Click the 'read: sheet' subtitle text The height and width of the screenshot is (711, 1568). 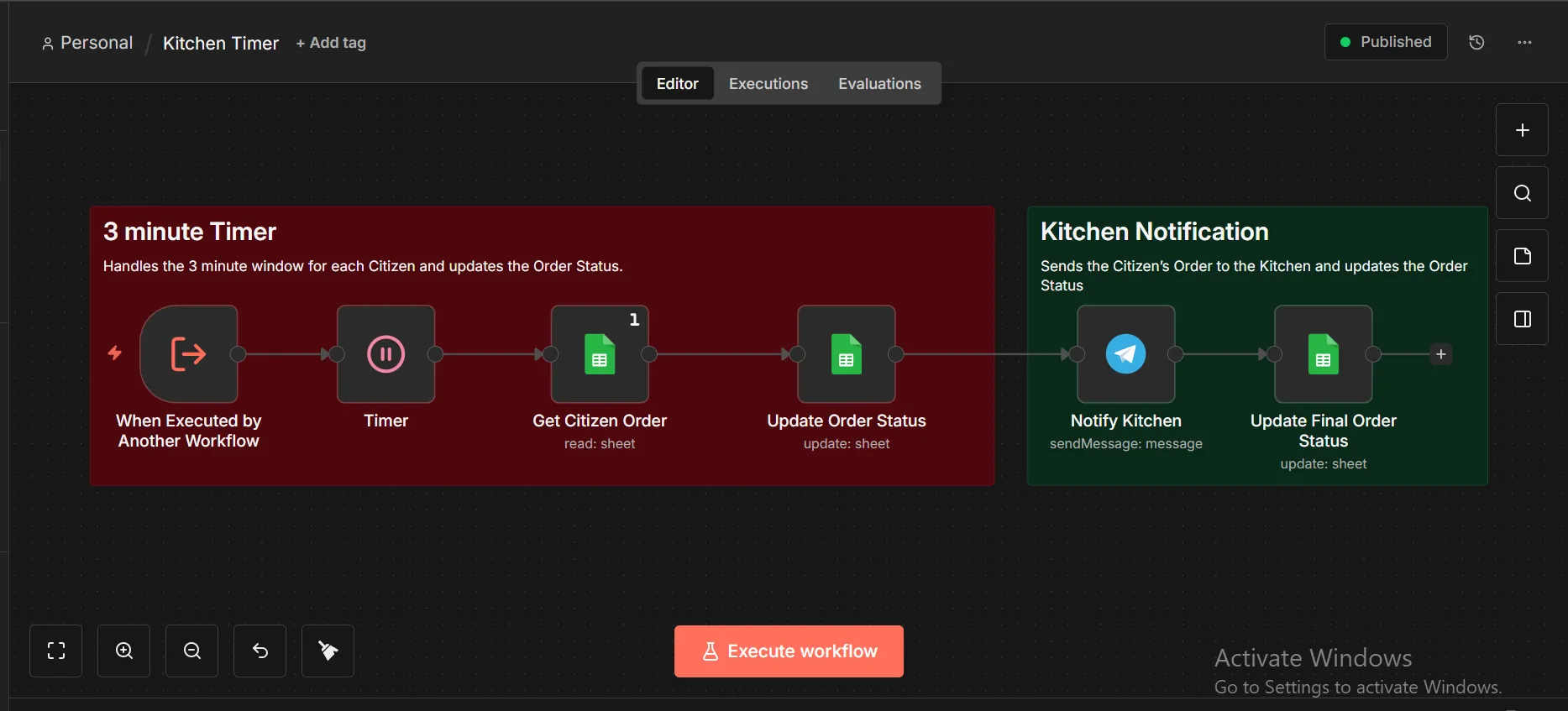click(x=600, y=443)
